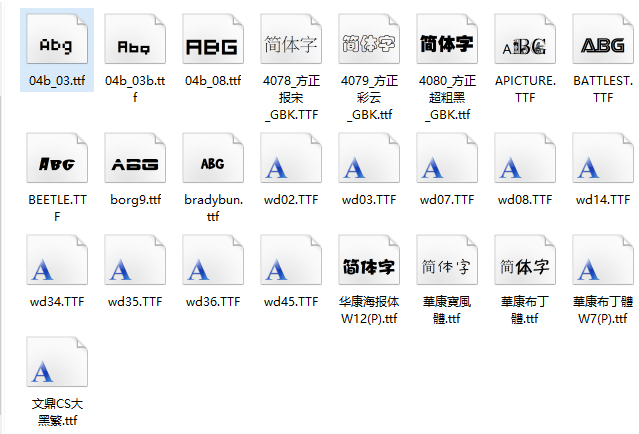Select the BEETLE.TTF font file
The height and width of the screenshot is (434, 639).
pos(57,160)
